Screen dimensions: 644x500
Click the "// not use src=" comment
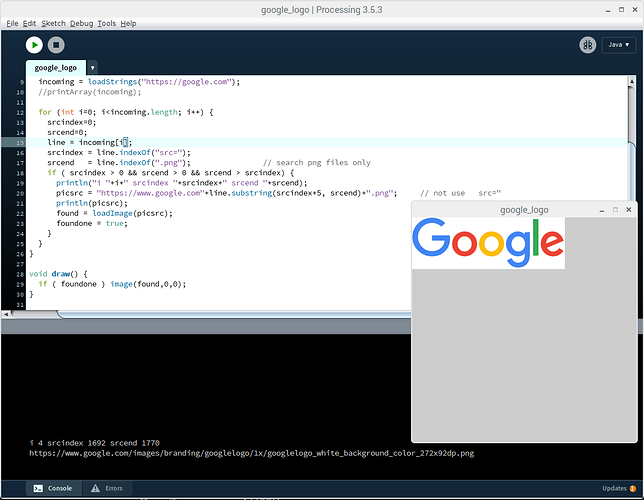[461, 193]
